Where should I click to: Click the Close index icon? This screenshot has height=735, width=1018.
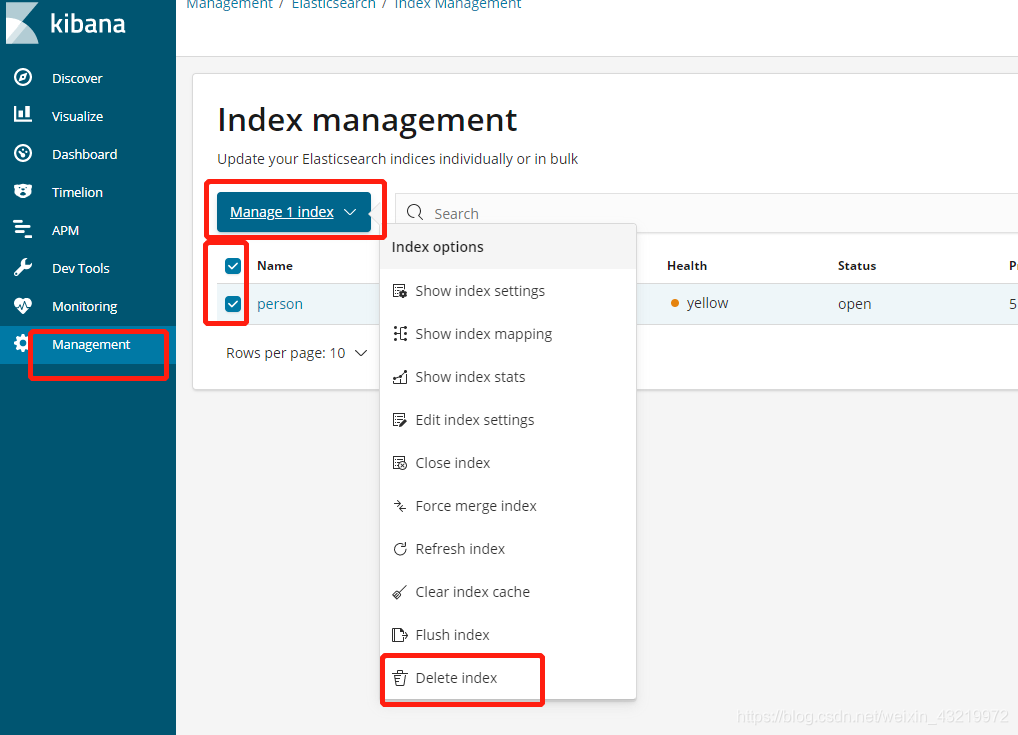[x=400, y=463]
